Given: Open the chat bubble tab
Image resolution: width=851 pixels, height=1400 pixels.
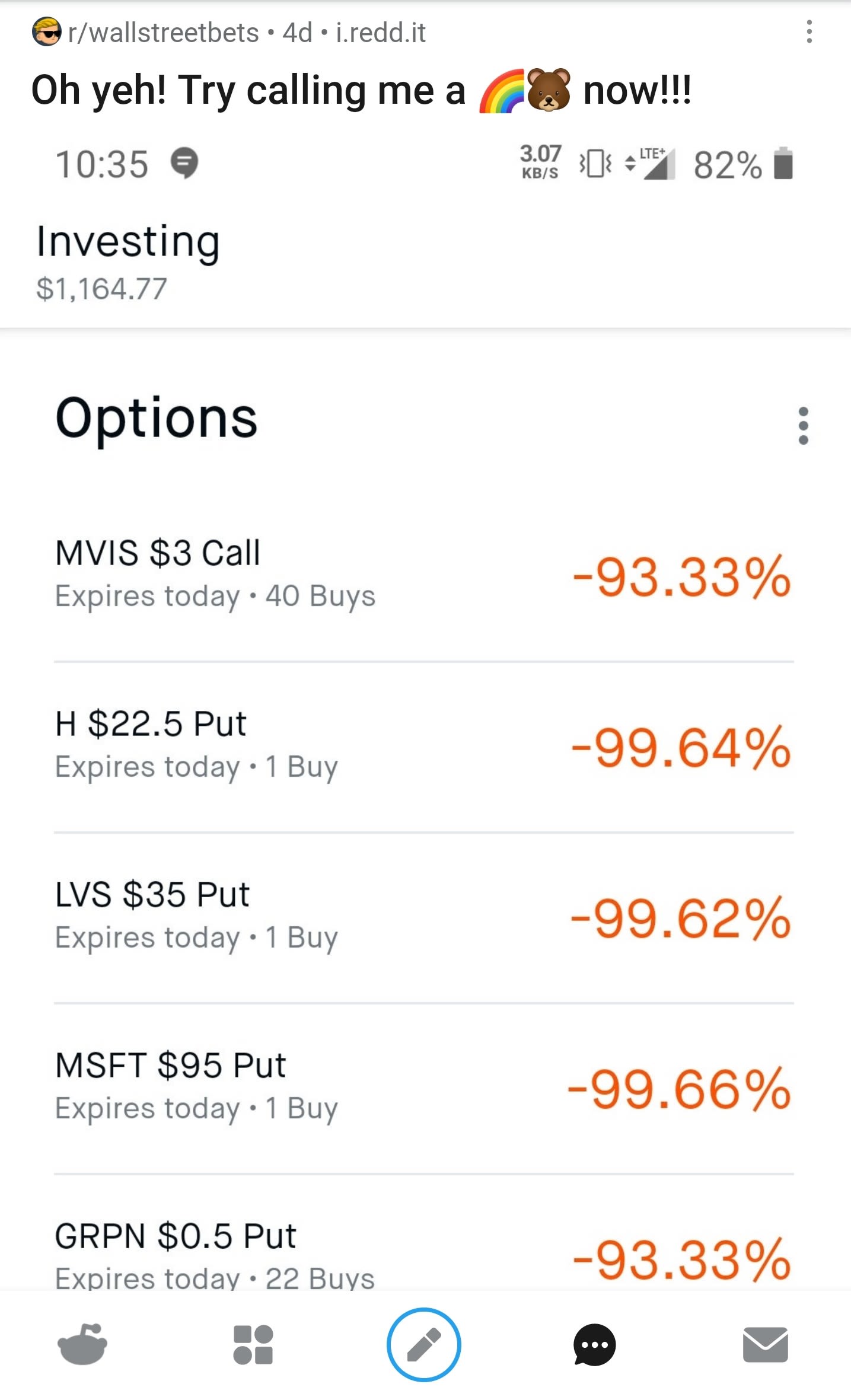Looking at the screenshot, I should [594, 1345].
